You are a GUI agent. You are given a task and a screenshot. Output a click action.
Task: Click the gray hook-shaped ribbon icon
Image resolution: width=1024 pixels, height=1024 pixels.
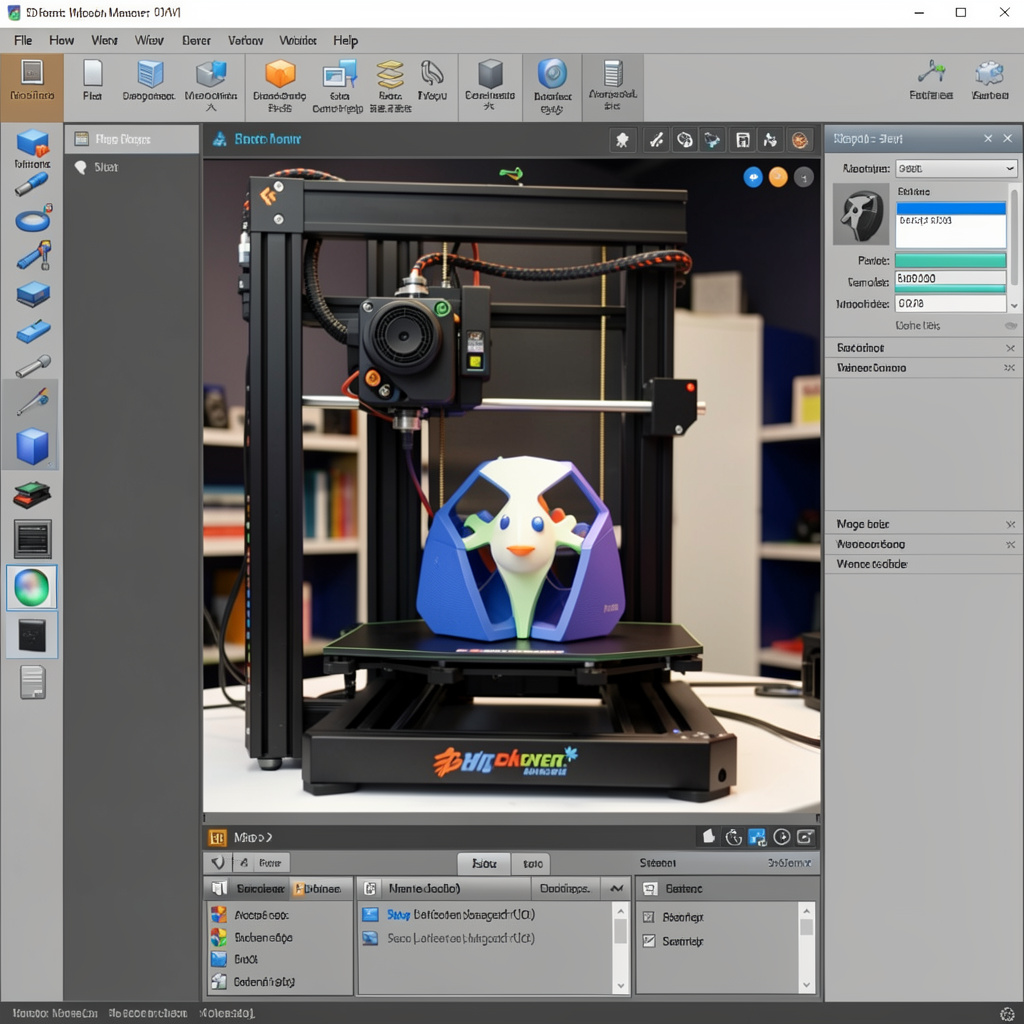point(432,73)
